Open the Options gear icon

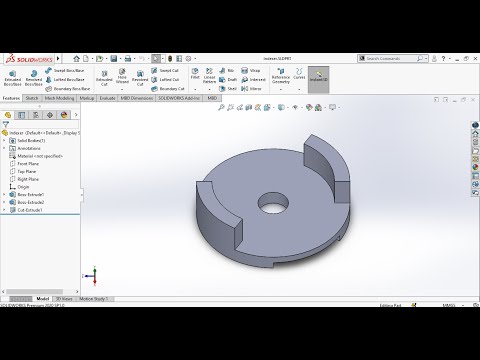pos(188,59)
